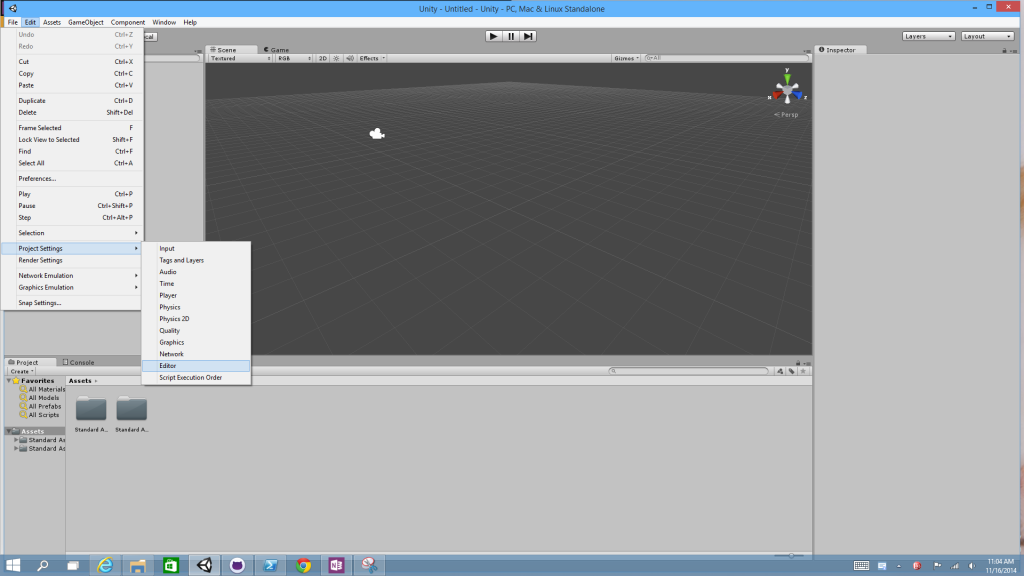Open the Window menu
The width and height of the screenshot is (1024, 576).
(164, 22)
